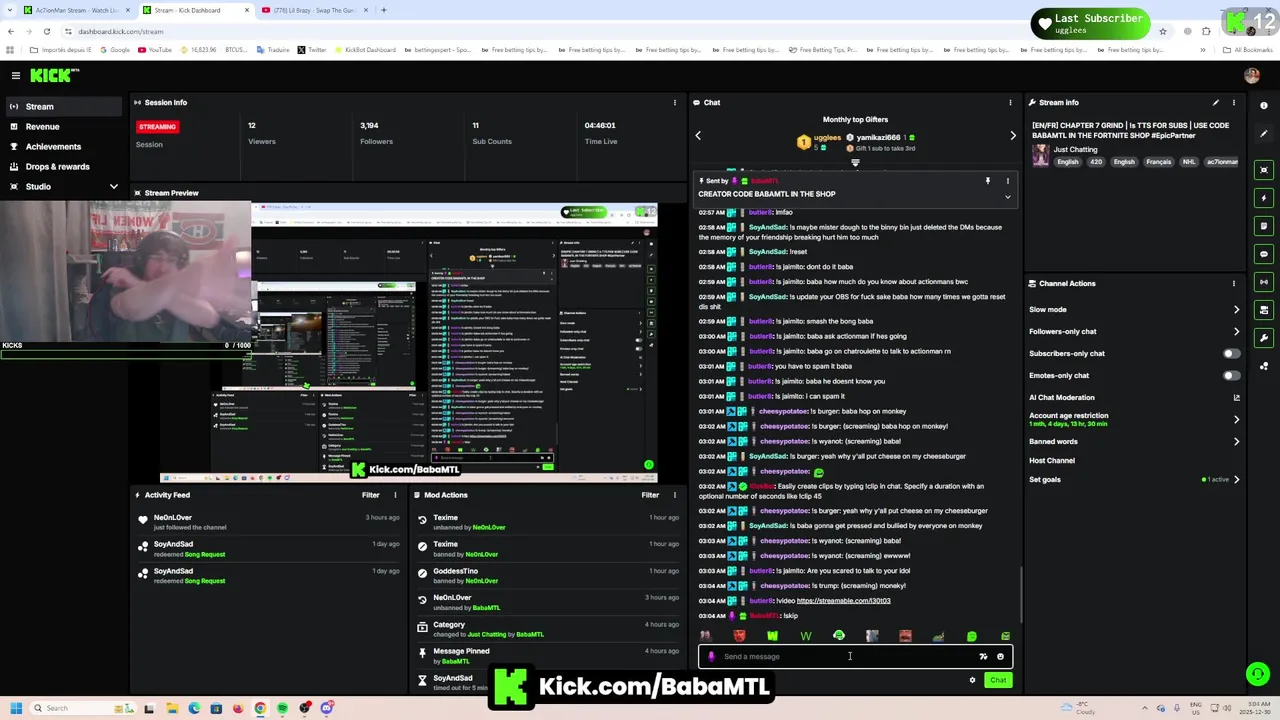Open a new browser tab with plus
Image resolution: width=1280 pixels, height=720 pixels.
[384, 10]
